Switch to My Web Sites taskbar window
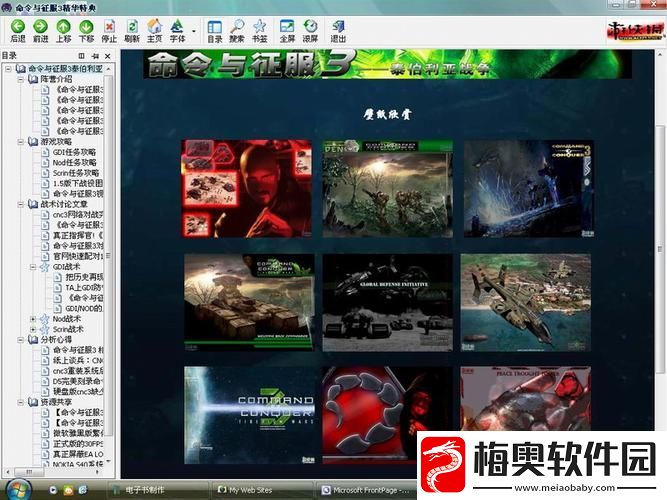The height and width of the screenshot is (500, 667). tap(262, 490)
